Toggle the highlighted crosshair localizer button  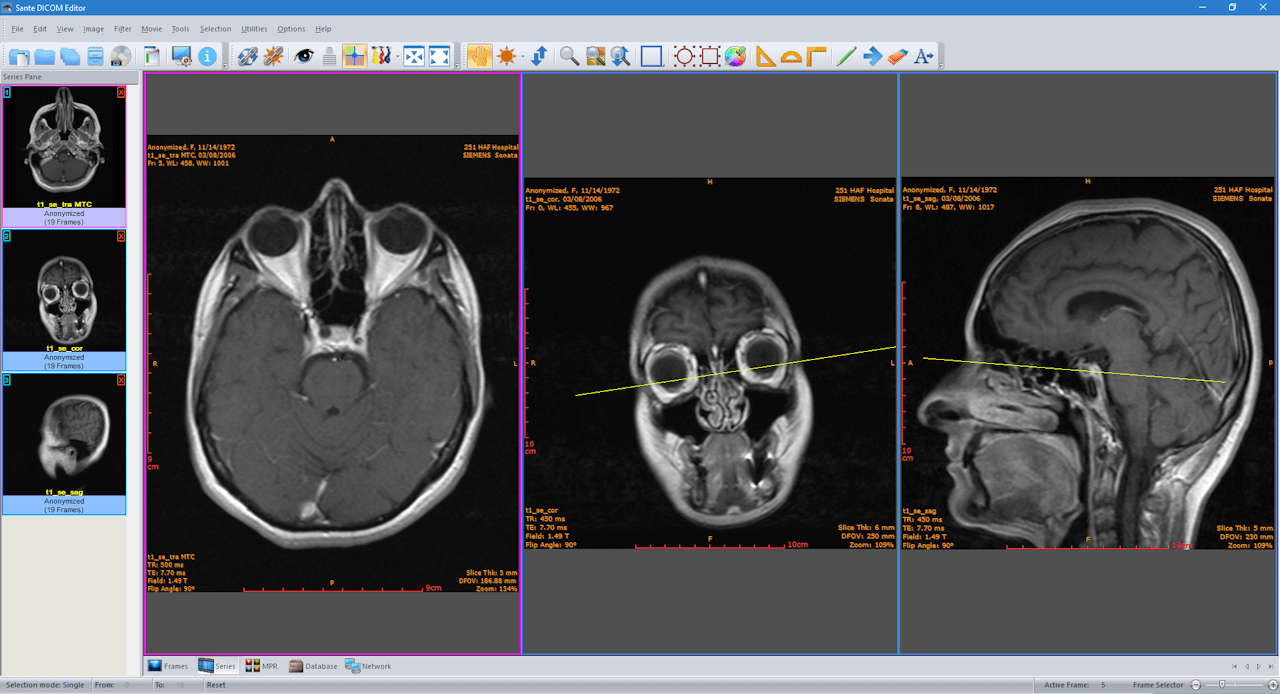[x=354, y=56]
